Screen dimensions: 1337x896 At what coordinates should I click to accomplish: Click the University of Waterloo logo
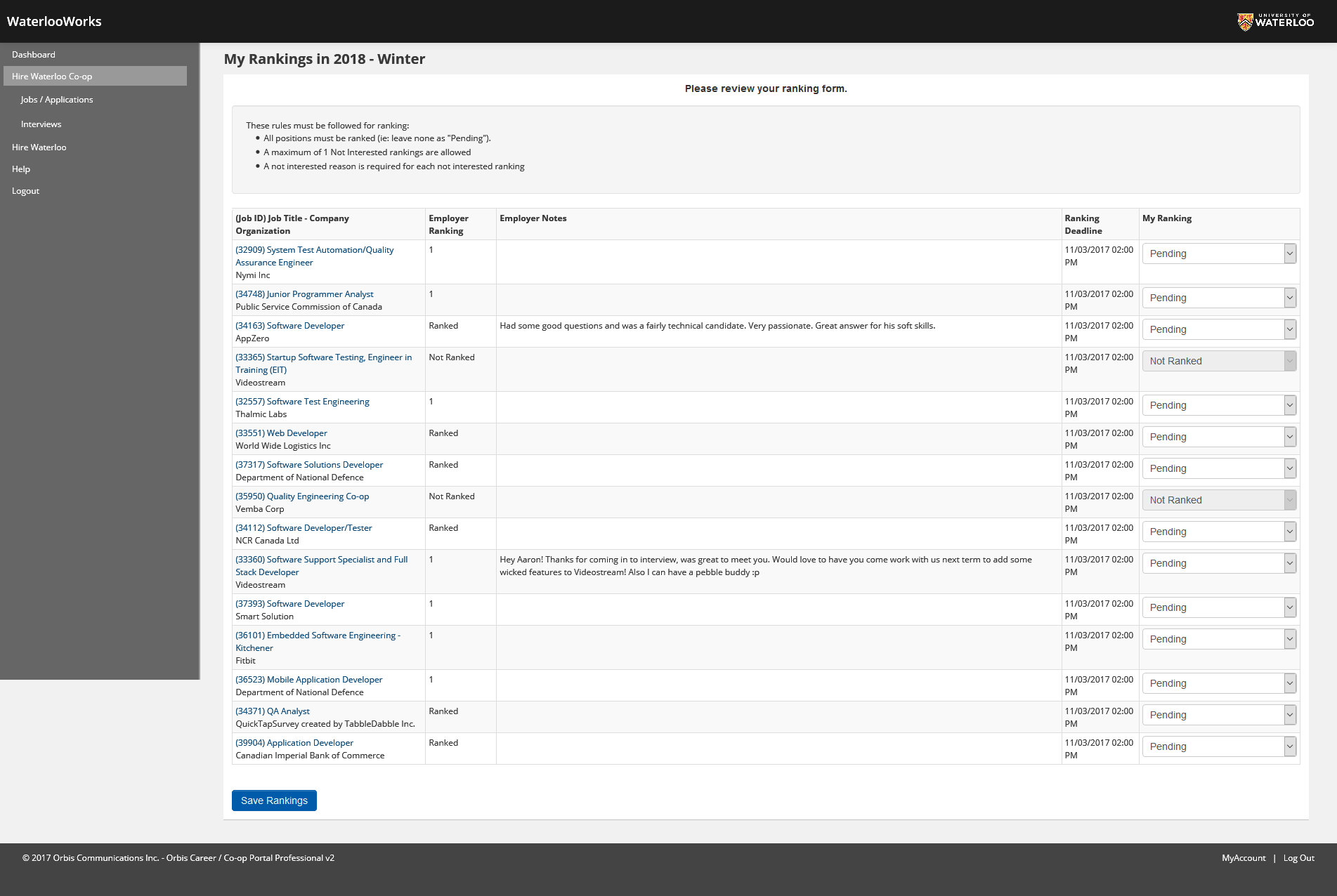[x=1275, y=21]
